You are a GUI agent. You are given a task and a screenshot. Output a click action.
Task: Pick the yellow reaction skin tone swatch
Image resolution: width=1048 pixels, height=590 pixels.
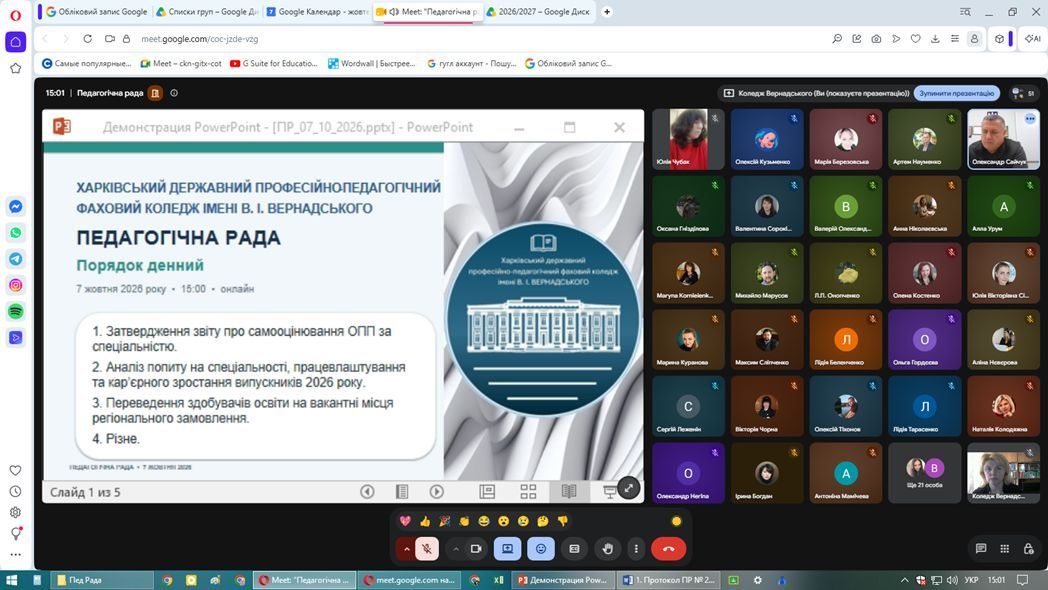676,521
